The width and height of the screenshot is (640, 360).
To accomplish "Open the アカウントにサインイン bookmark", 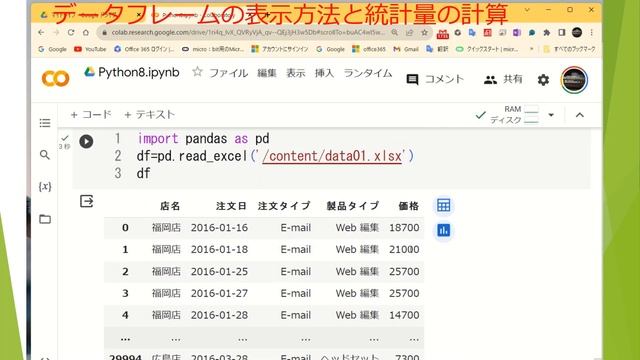I will [x=280, y=49].
